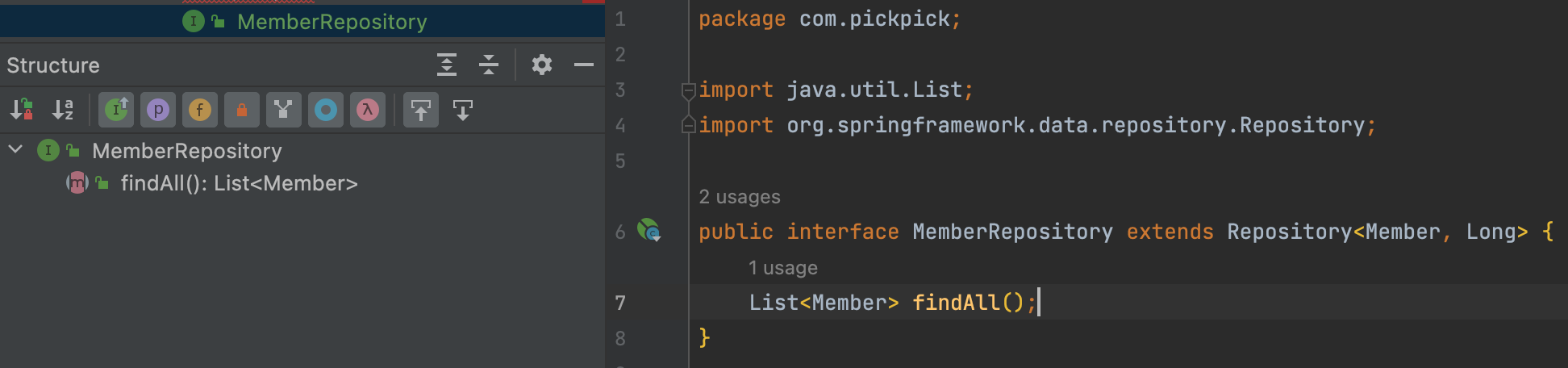Hide the Structure panel with minus icon
The image size is (1568, 368).
point(584,65)
